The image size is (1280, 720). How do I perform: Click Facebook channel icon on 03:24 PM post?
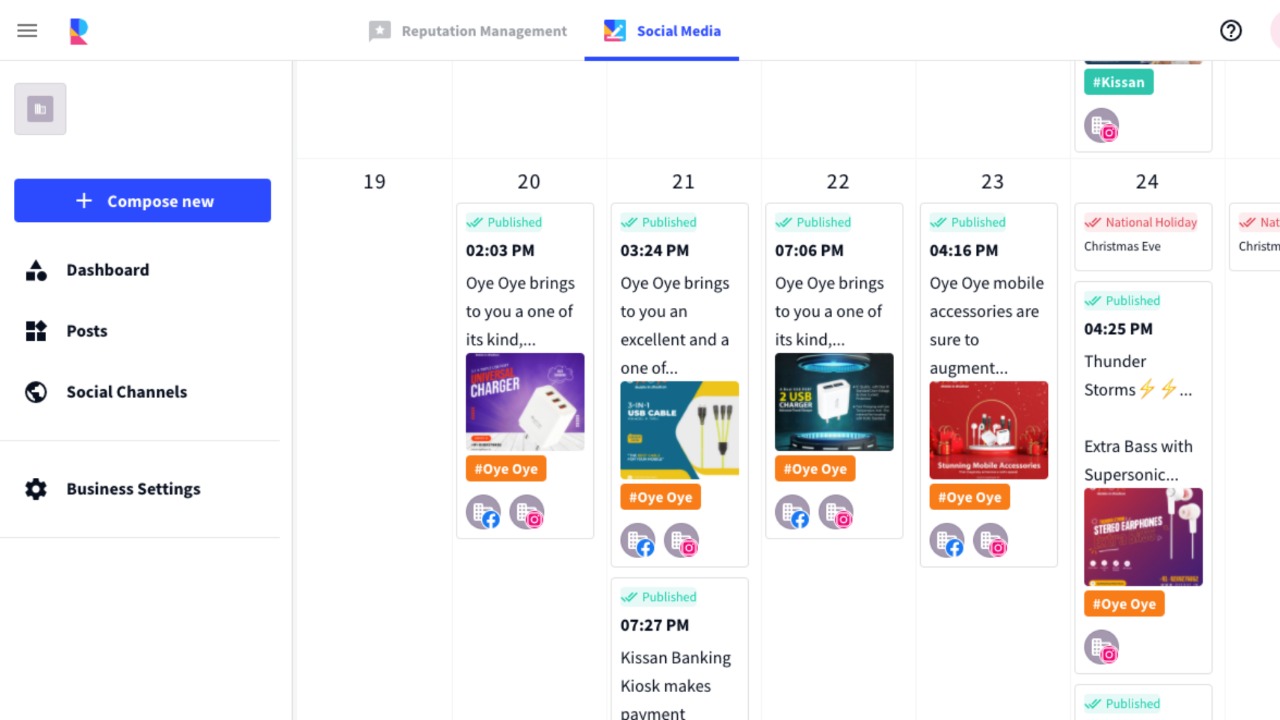point(638,541)
